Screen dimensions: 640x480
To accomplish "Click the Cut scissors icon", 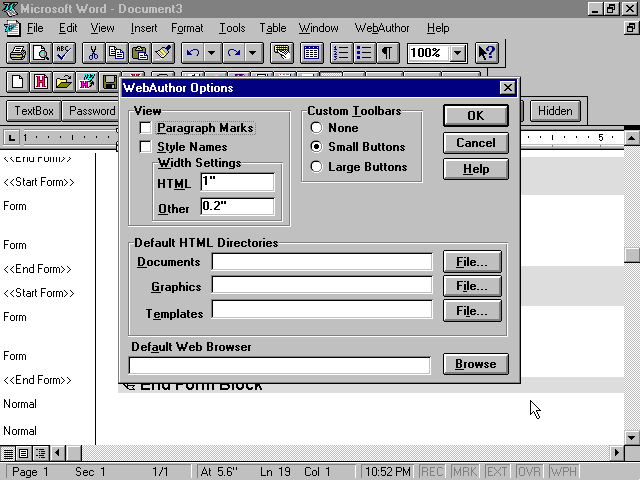I will [x=93, y=53].
